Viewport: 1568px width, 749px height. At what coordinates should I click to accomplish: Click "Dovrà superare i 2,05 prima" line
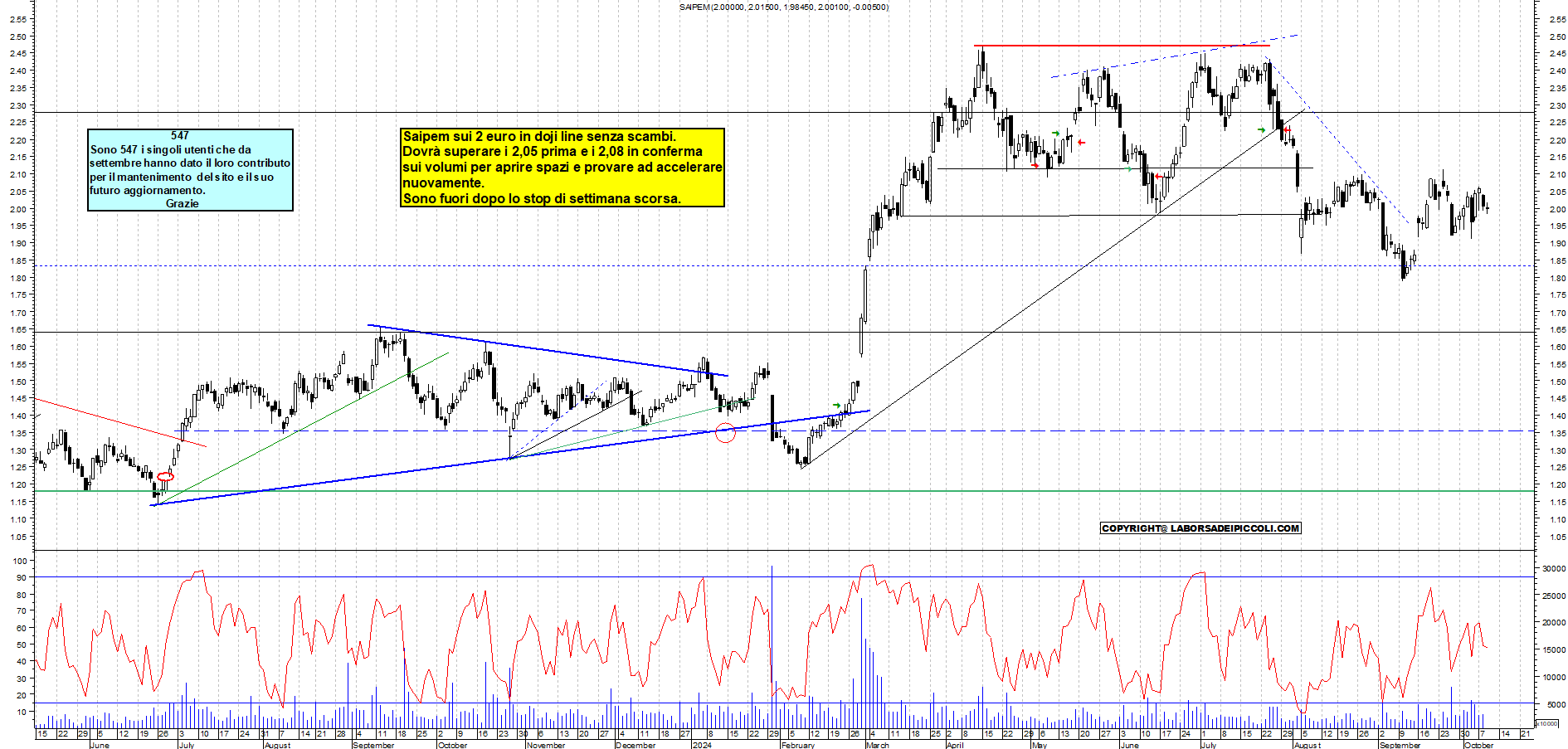[x=553, y=151]
